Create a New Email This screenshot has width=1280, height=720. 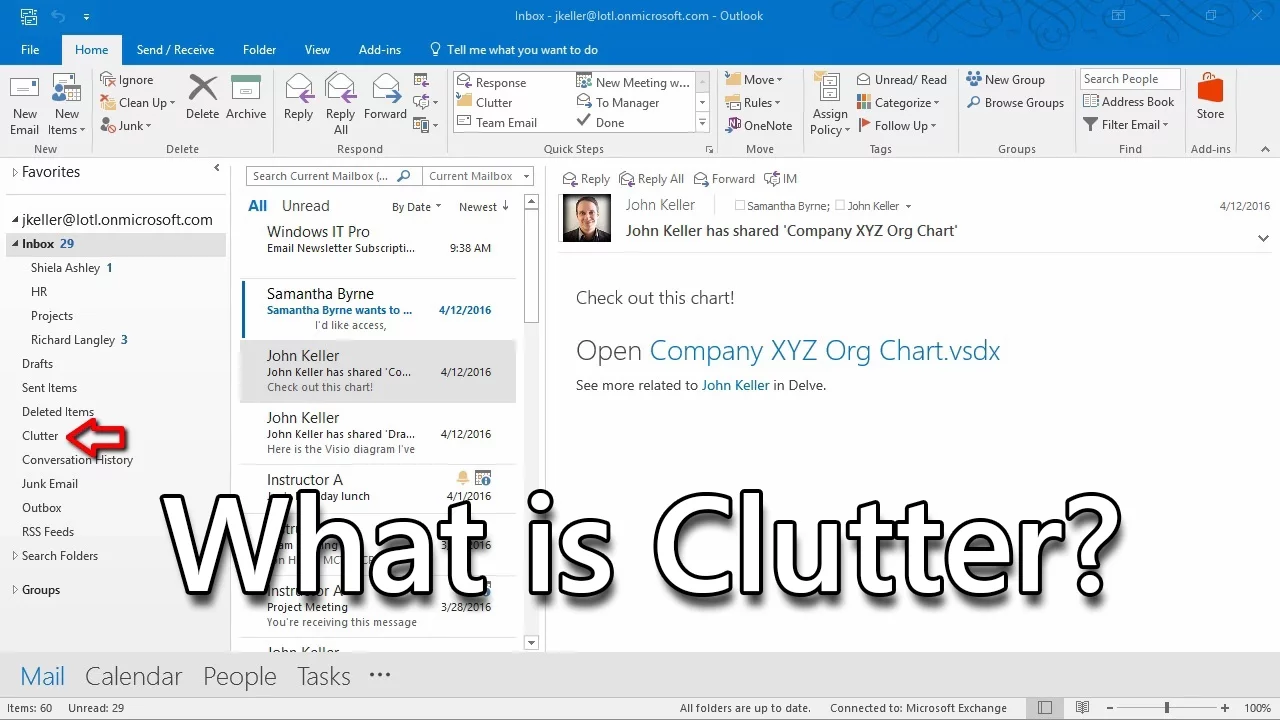click(x=24, y=100)
